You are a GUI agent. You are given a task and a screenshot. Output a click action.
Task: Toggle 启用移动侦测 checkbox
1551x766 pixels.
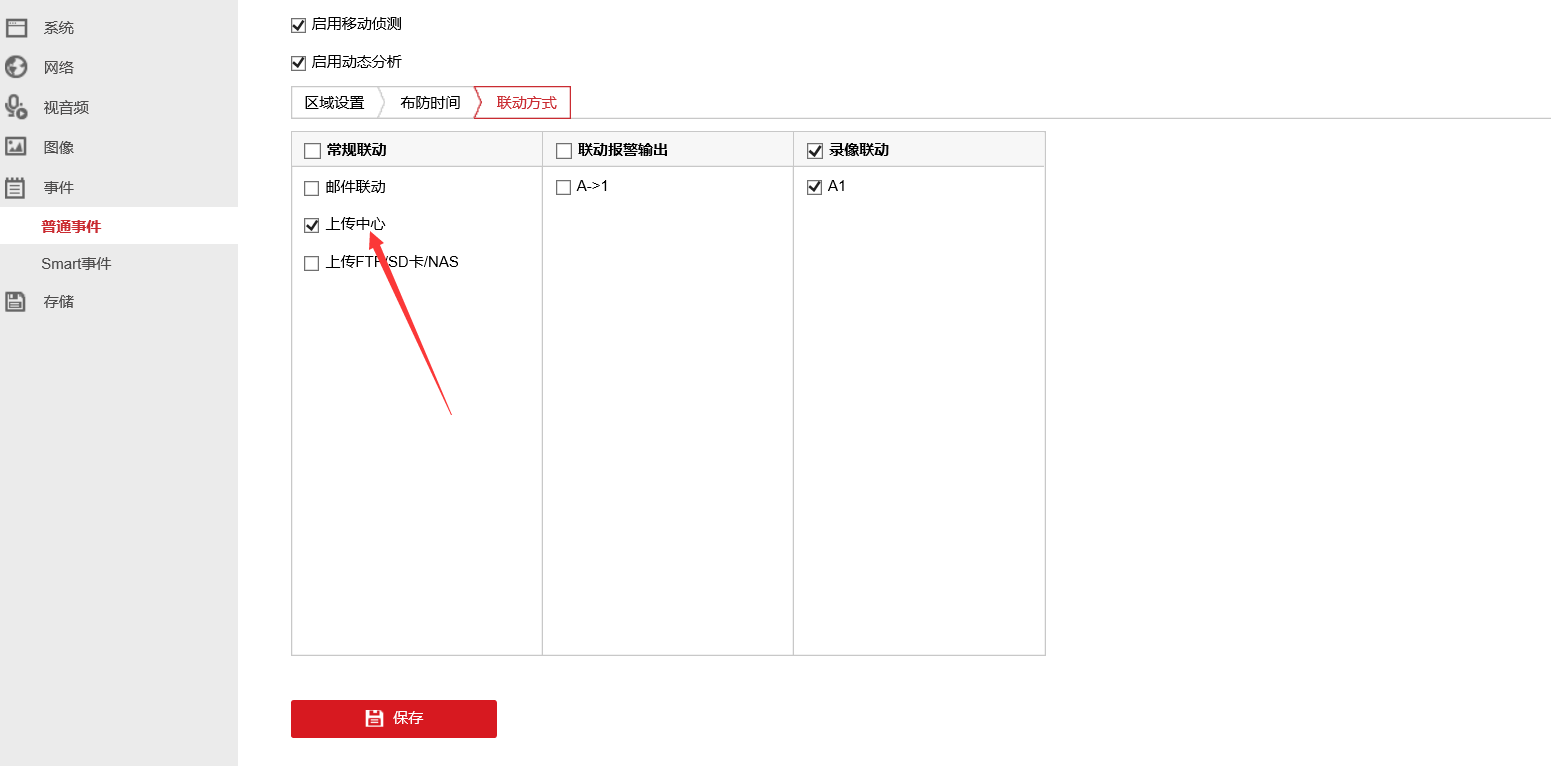point(298,25)
